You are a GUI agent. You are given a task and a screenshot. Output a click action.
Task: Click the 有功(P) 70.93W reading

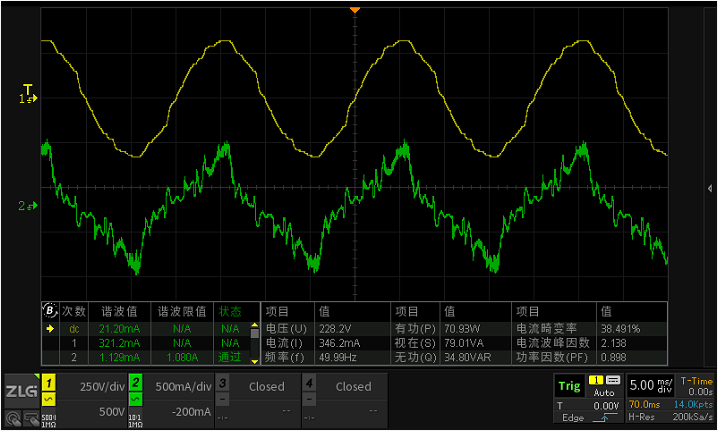451,329
